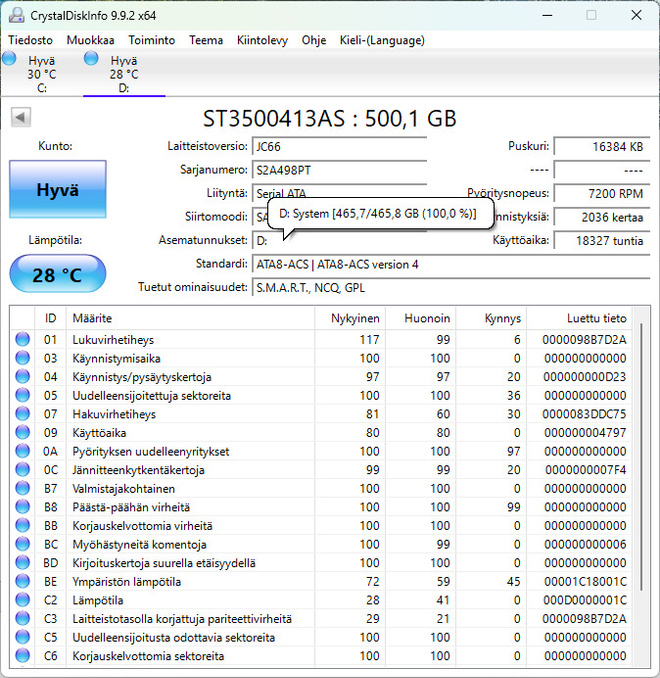Screen dimensions: 660x678
Task: Click status orb for Korjauskelvottomia sektoreita row
Action: (x=22, y=656)
